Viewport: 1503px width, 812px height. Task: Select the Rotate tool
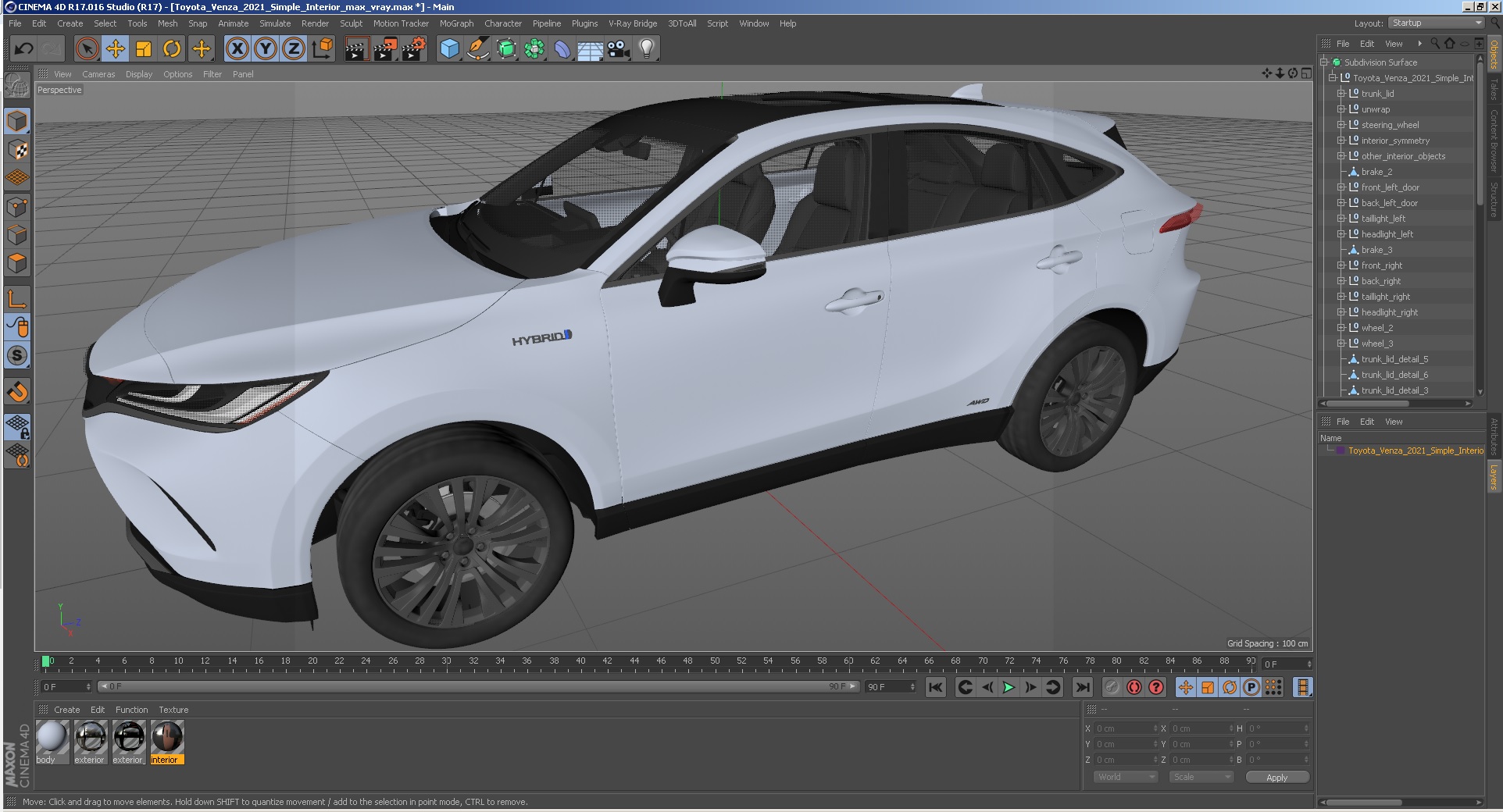172,49
